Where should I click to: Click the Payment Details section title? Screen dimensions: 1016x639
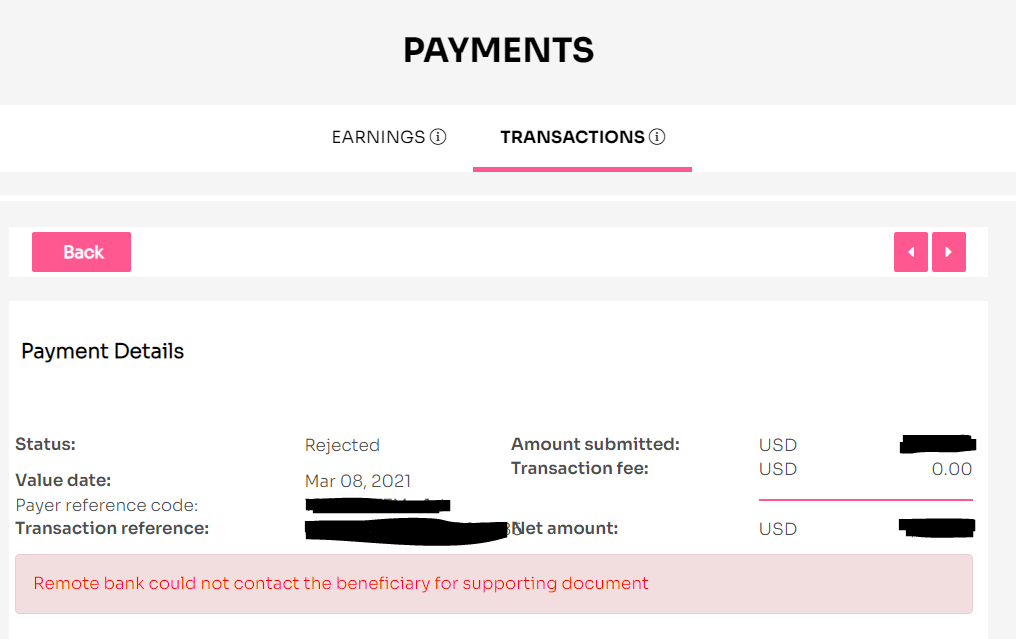102,351
